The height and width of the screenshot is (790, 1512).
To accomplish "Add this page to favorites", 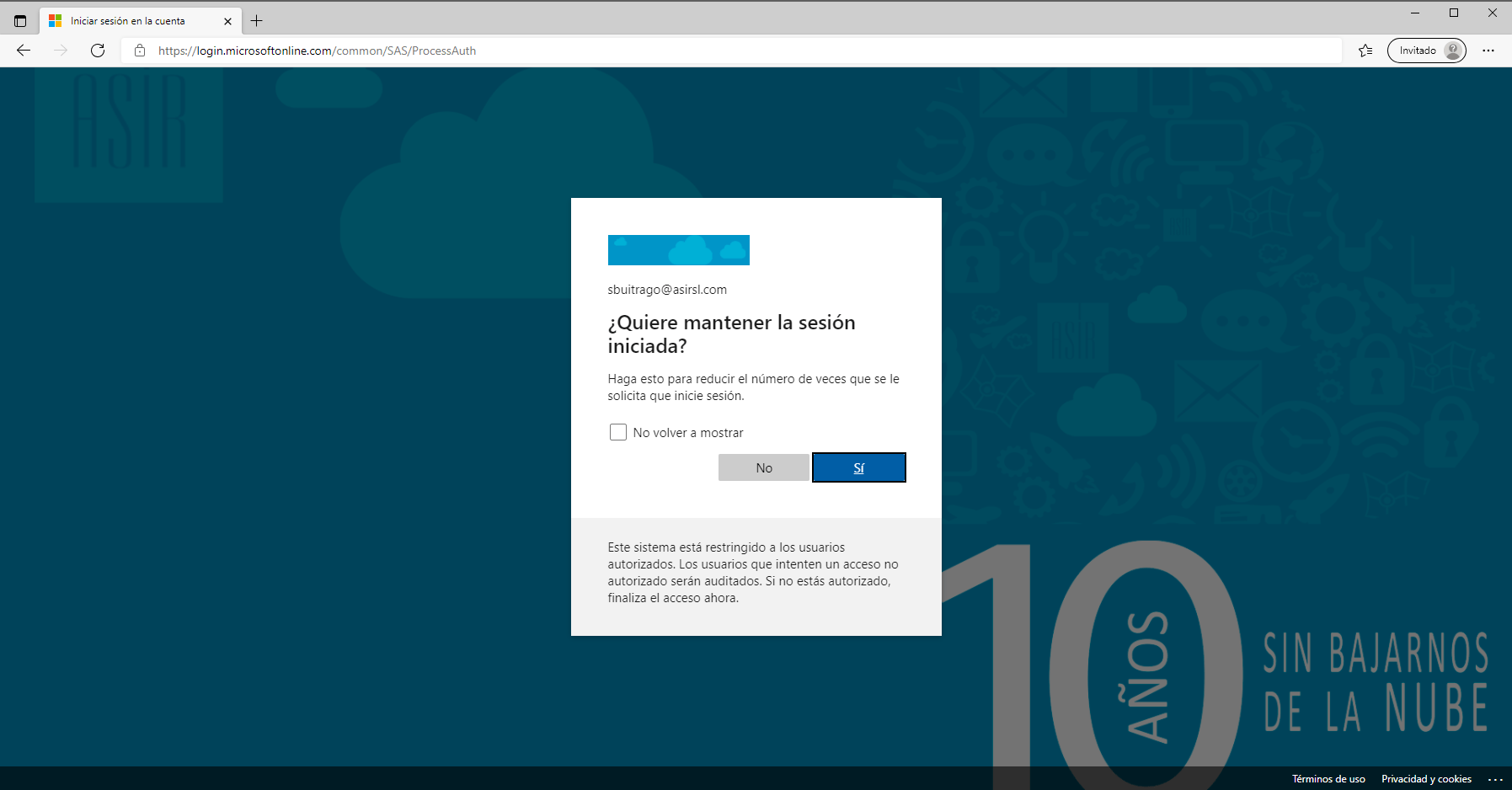I will [x=1364, y=51].
